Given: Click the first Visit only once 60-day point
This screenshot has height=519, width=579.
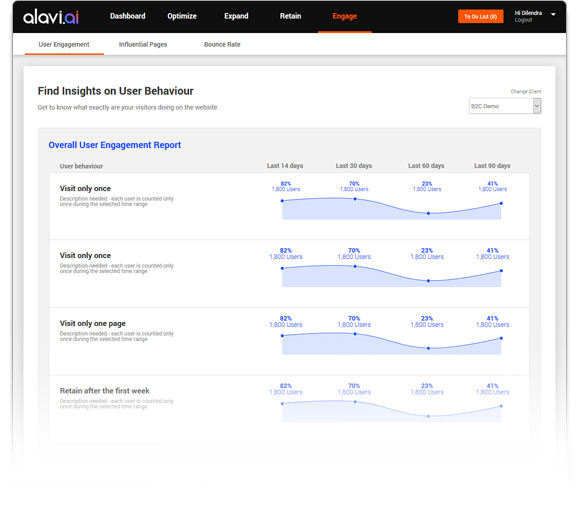Looking at the screenshot, I should click(x=428, y=213).
